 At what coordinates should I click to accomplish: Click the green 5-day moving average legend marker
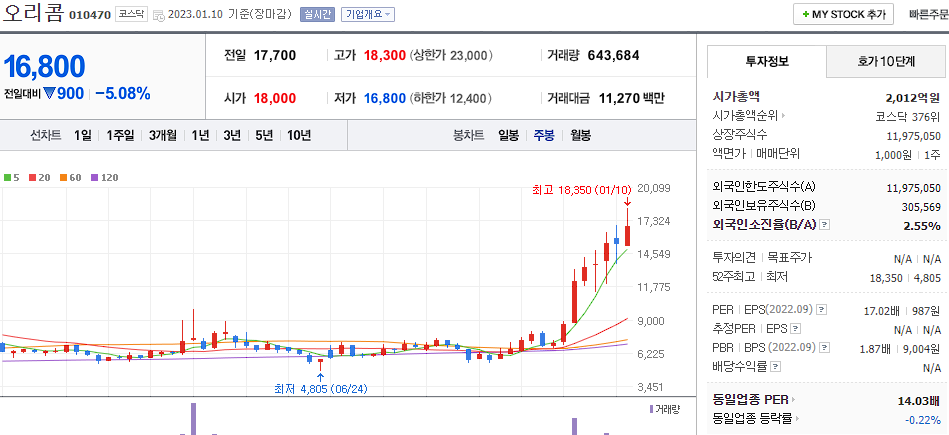click(x=7, y=178)
